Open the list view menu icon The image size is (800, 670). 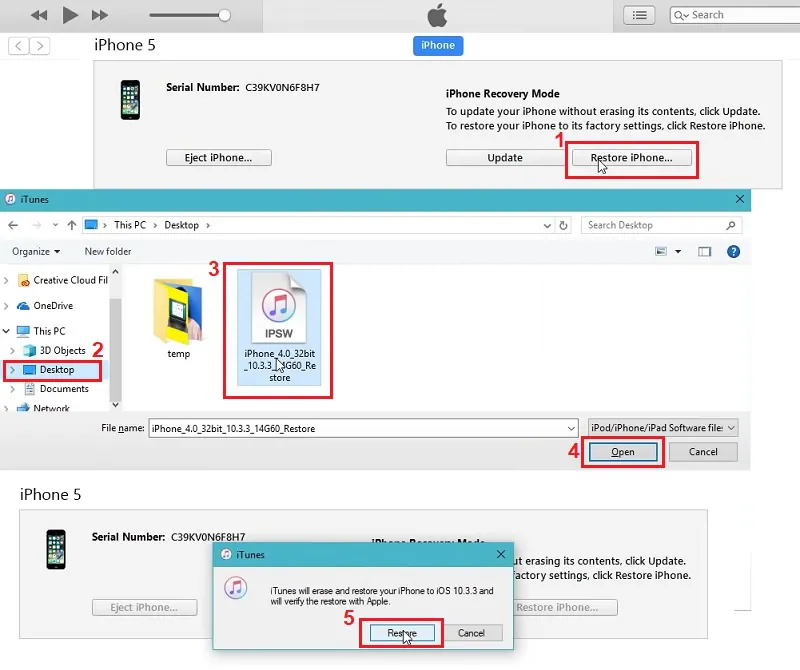[x=639, y=15]
